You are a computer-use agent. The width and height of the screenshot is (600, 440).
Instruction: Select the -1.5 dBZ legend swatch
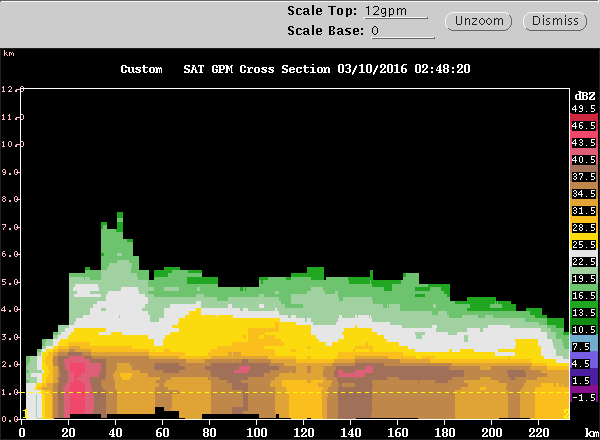click(583, 397)
